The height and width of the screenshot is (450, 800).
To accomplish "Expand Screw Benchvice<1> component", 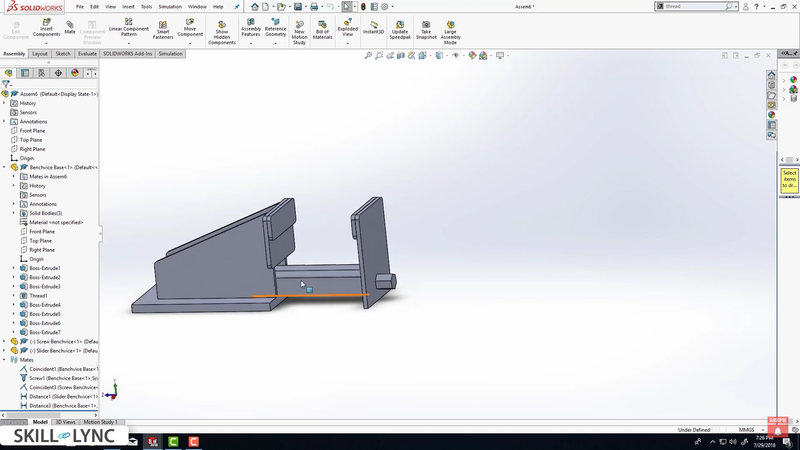I will point(5,341).
